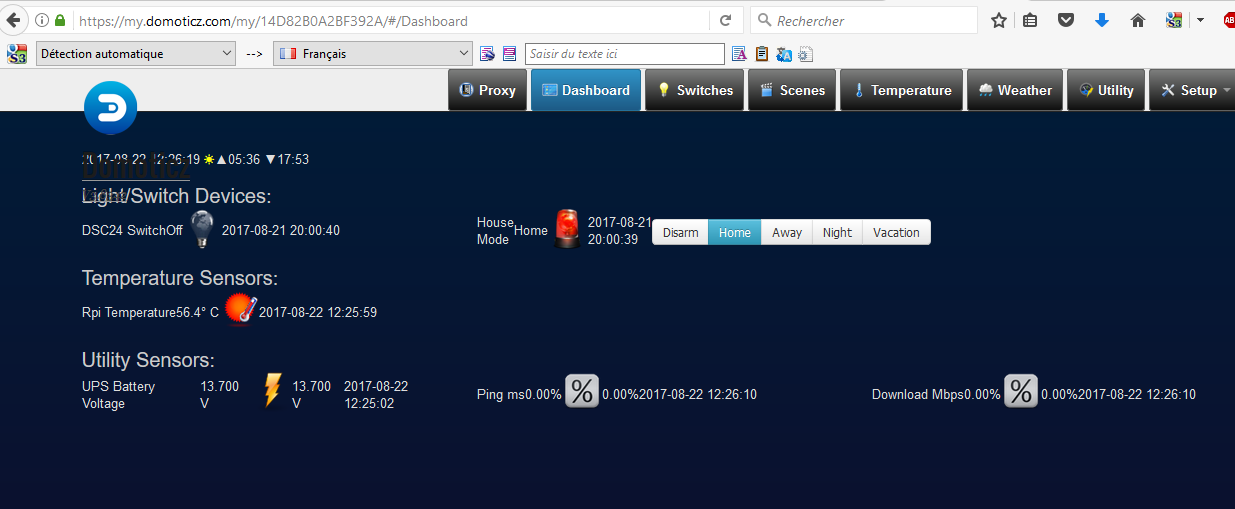Open the Détection automatique source language dropdown

(135, 54)
